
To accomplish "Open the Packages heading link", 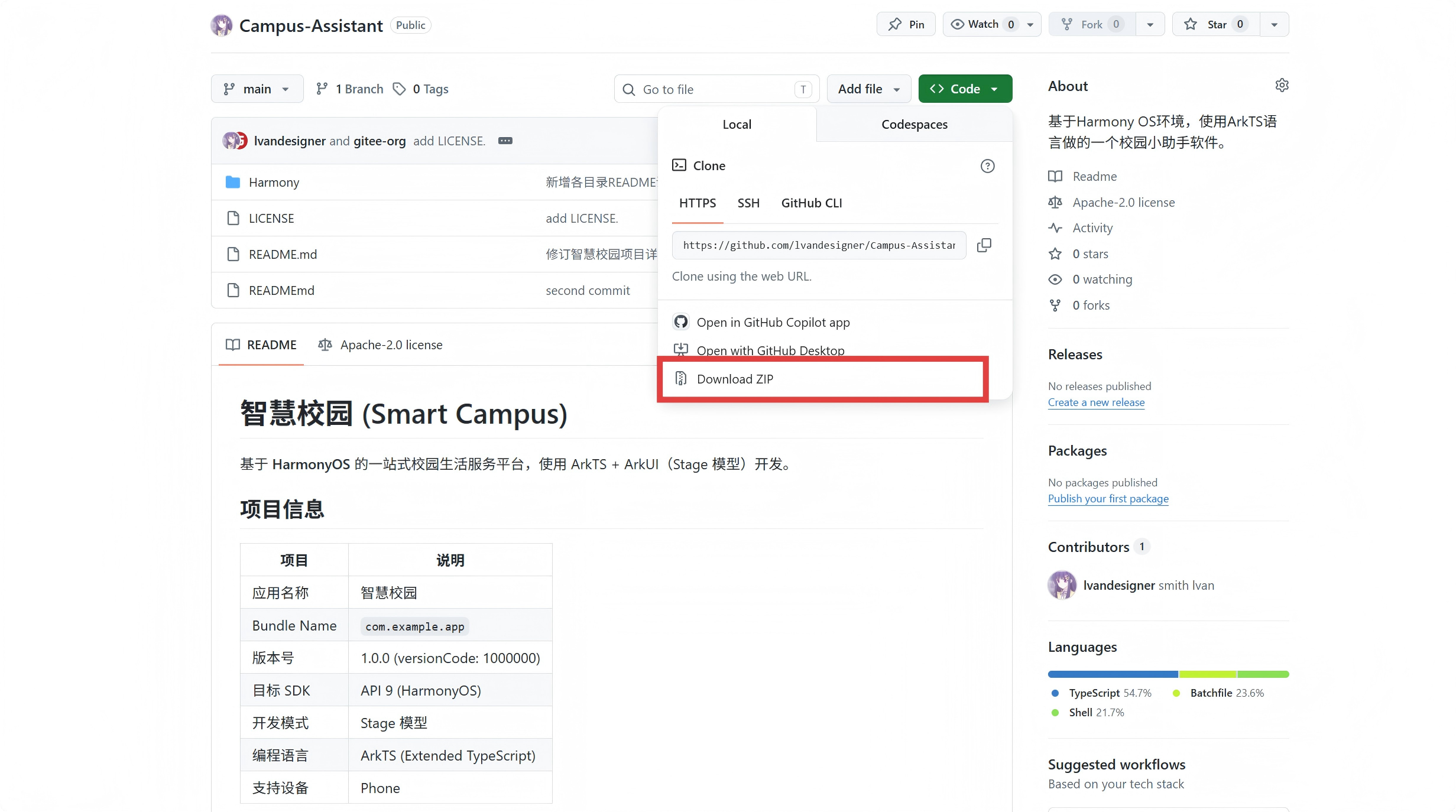I will click(x=1077, y=451).
